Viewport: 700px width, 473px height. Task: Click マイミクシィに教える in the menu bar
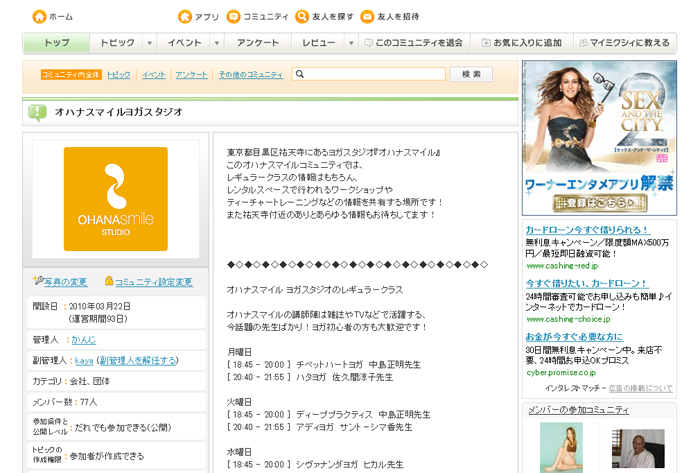tap(625, 43)
